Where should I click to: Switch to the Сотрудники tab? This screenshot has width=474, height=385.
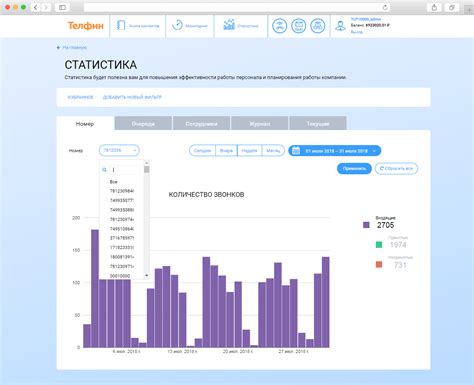coord(201,124)
